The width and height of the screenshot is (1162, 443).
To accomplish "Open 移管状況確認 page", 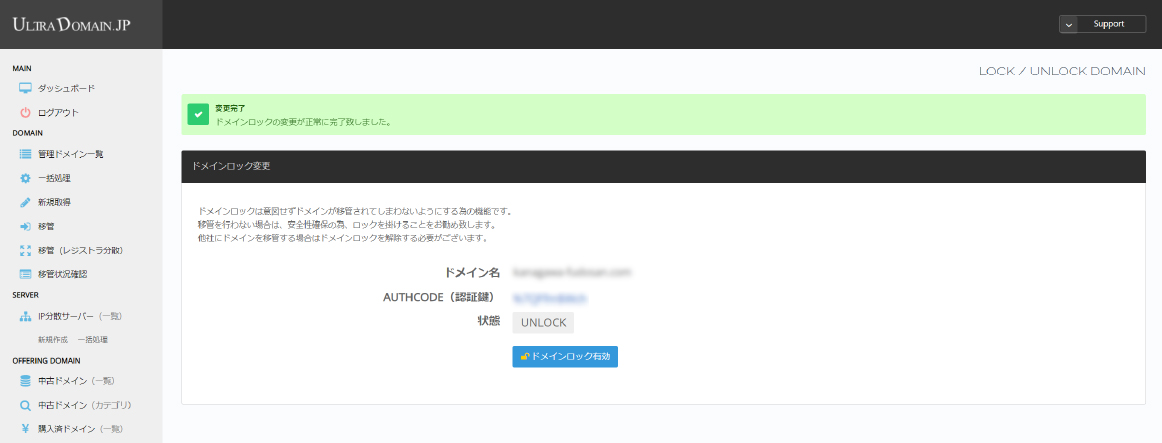I will click(62, 274).
